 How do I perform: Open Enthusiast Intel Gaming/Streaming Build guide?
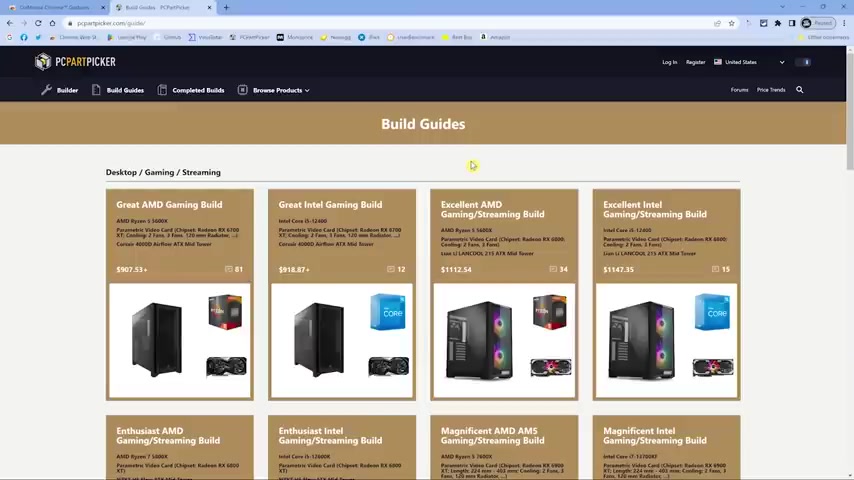330,436
